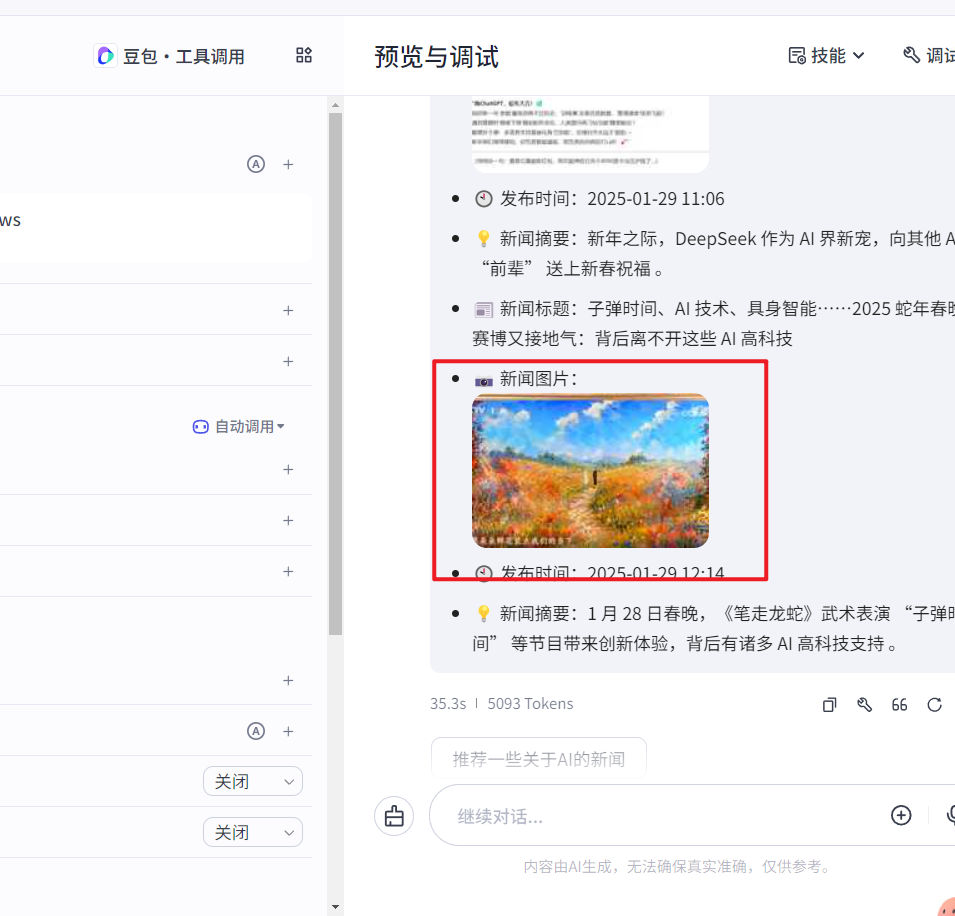Click the 调试 wrench icon in the header
The width and height of the screenshot is (955, 916).
(x=911, y=55)
